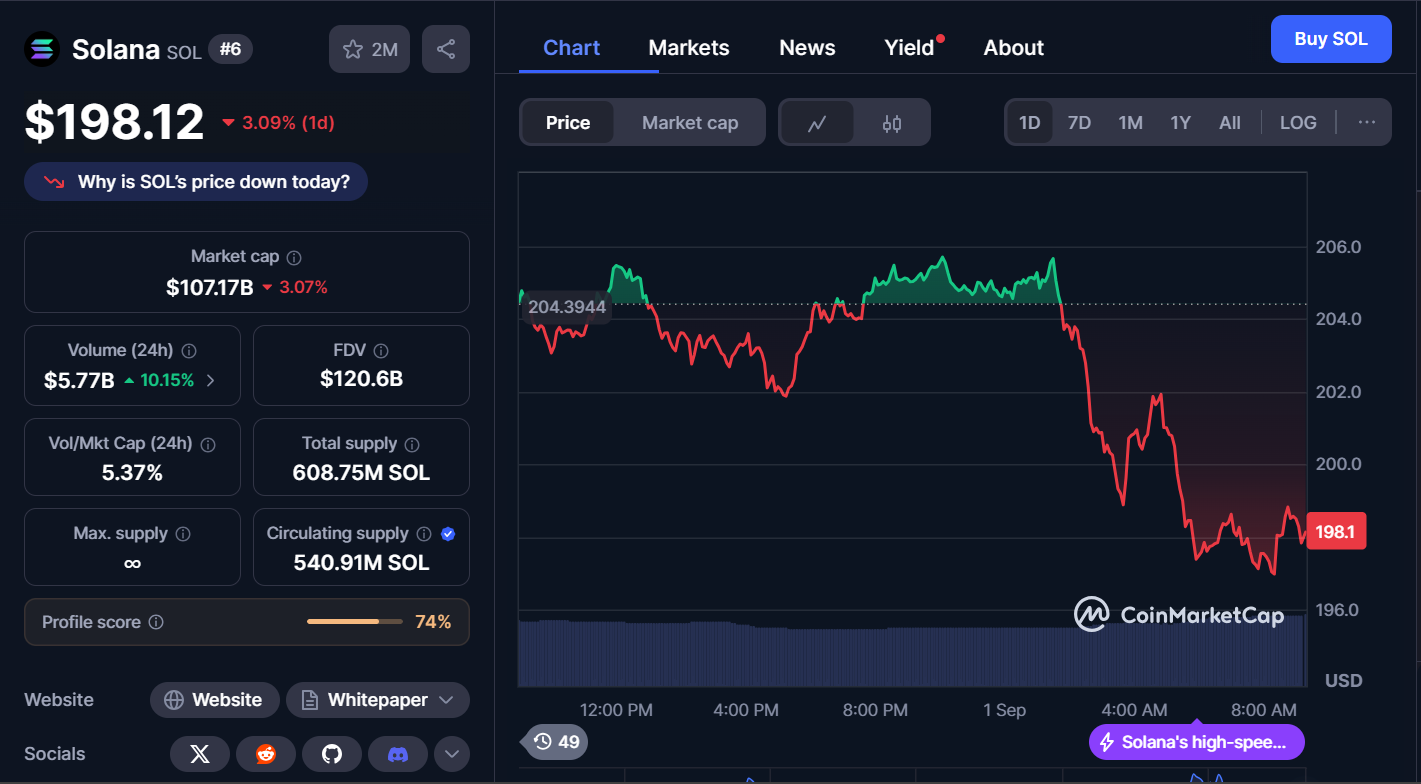Image resolution: width=1421 pixels, height=784 pixels.
Task: Click Total supply info icon
Action: [412, 444]
